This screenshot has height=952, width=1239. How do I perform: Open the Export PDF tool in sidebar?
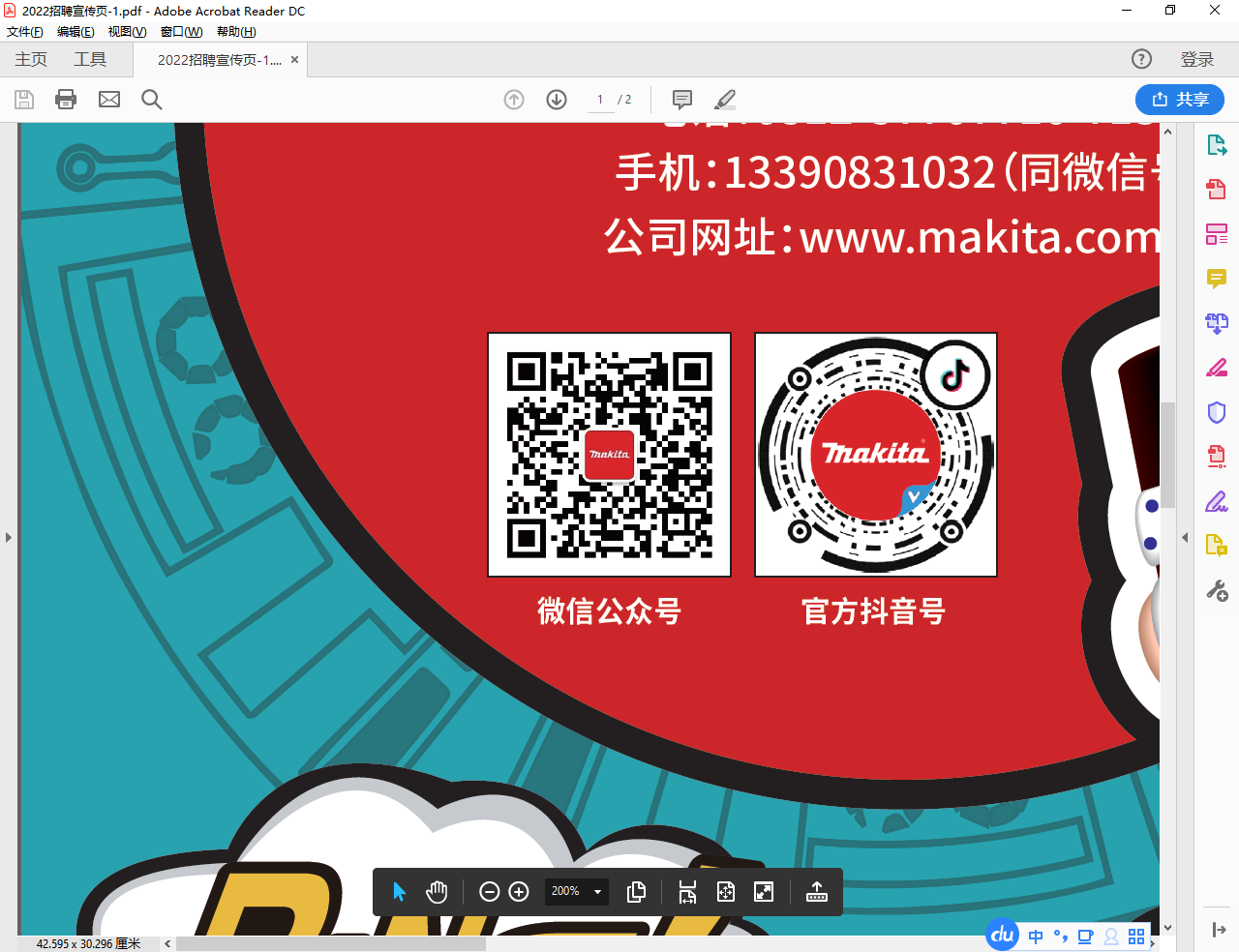[1217, 146]
